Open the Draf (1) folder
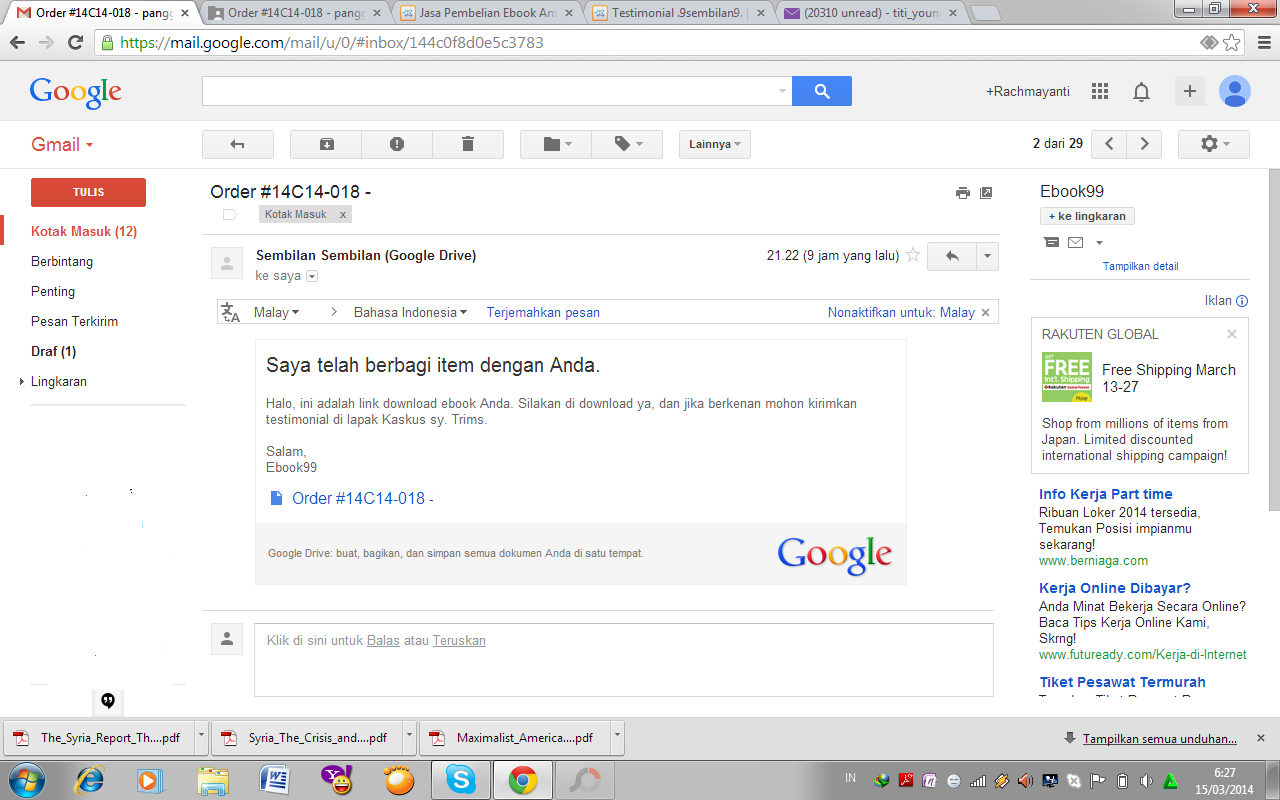Image resolution: width=1280 pixels, height=800 pixels. coord(54,351)
